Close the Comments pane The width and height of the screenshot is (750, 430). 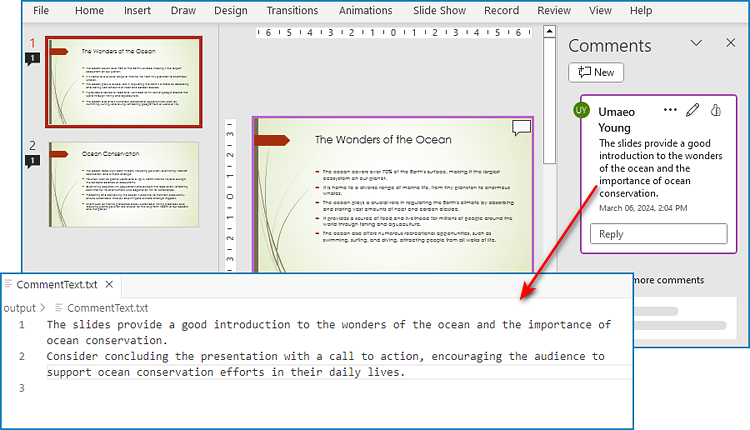tap(730, 43)
